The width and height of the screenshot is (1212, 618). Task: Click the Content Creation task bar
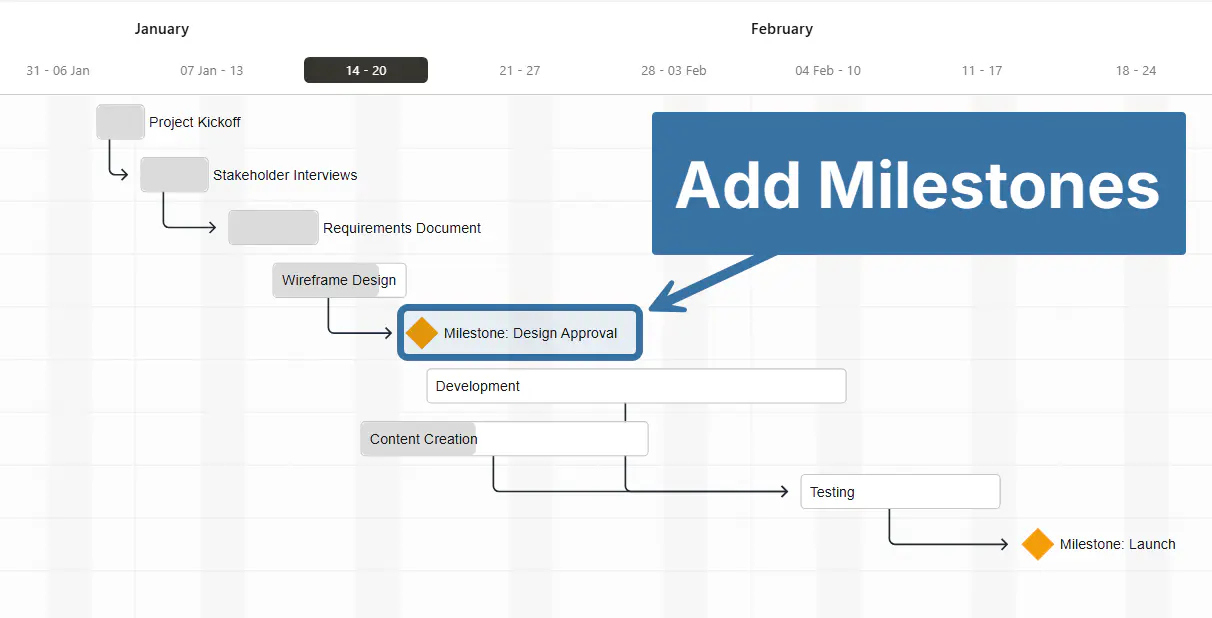pos(504,439)
